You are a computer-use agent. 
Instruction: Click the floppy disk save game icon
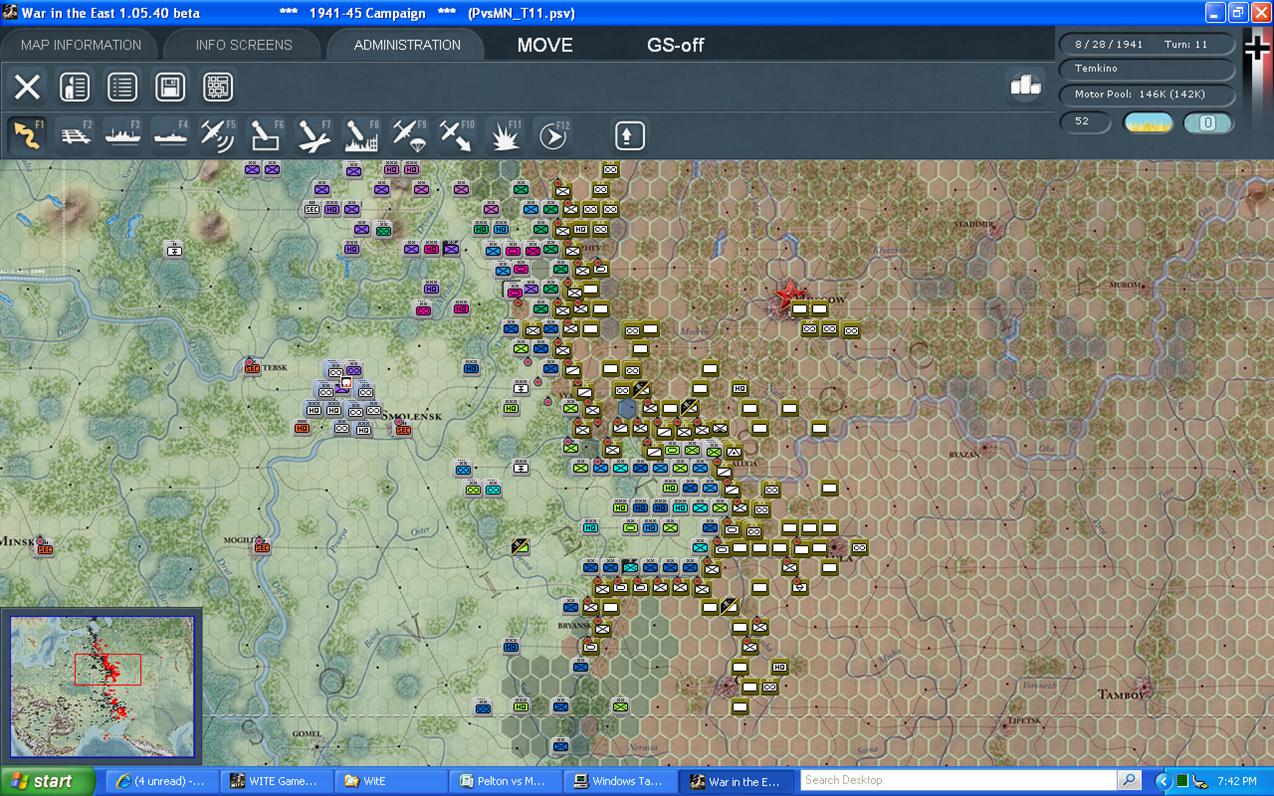point(170,87)
